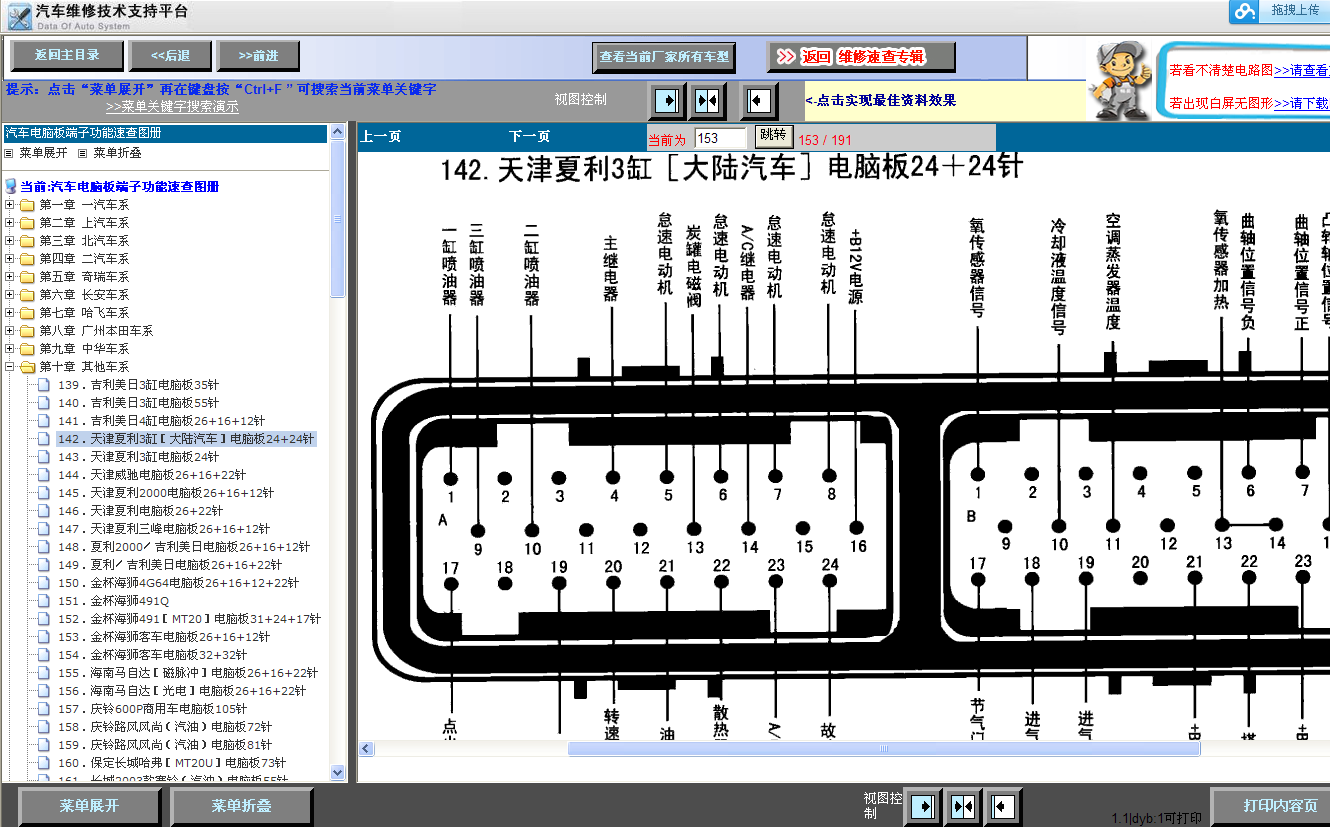
Task: Open 146. 天津夏利电脑板26+22针
Action: [141, 511]
